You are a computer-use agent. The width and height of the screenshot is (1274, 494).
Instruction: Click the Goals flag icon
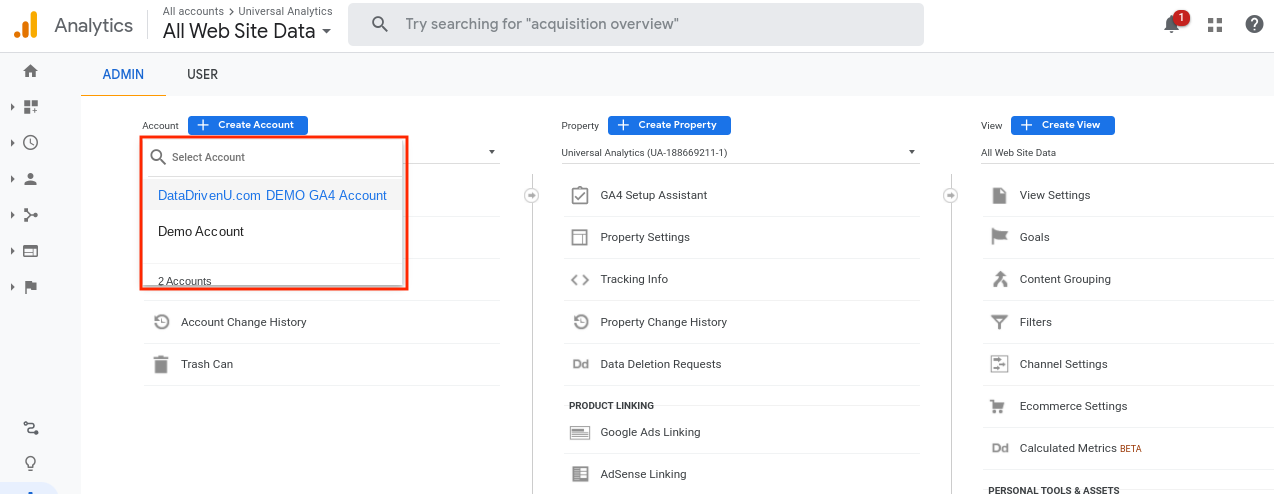(x=999, y=237)
